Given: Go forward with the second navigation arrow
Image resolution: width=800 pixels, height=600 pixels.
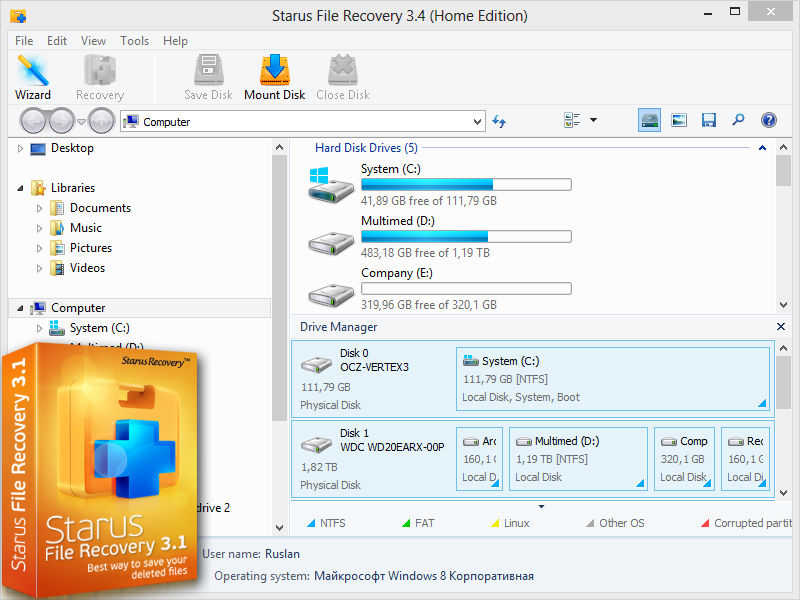Looking at the screenshot, I should tap(62, 121).
